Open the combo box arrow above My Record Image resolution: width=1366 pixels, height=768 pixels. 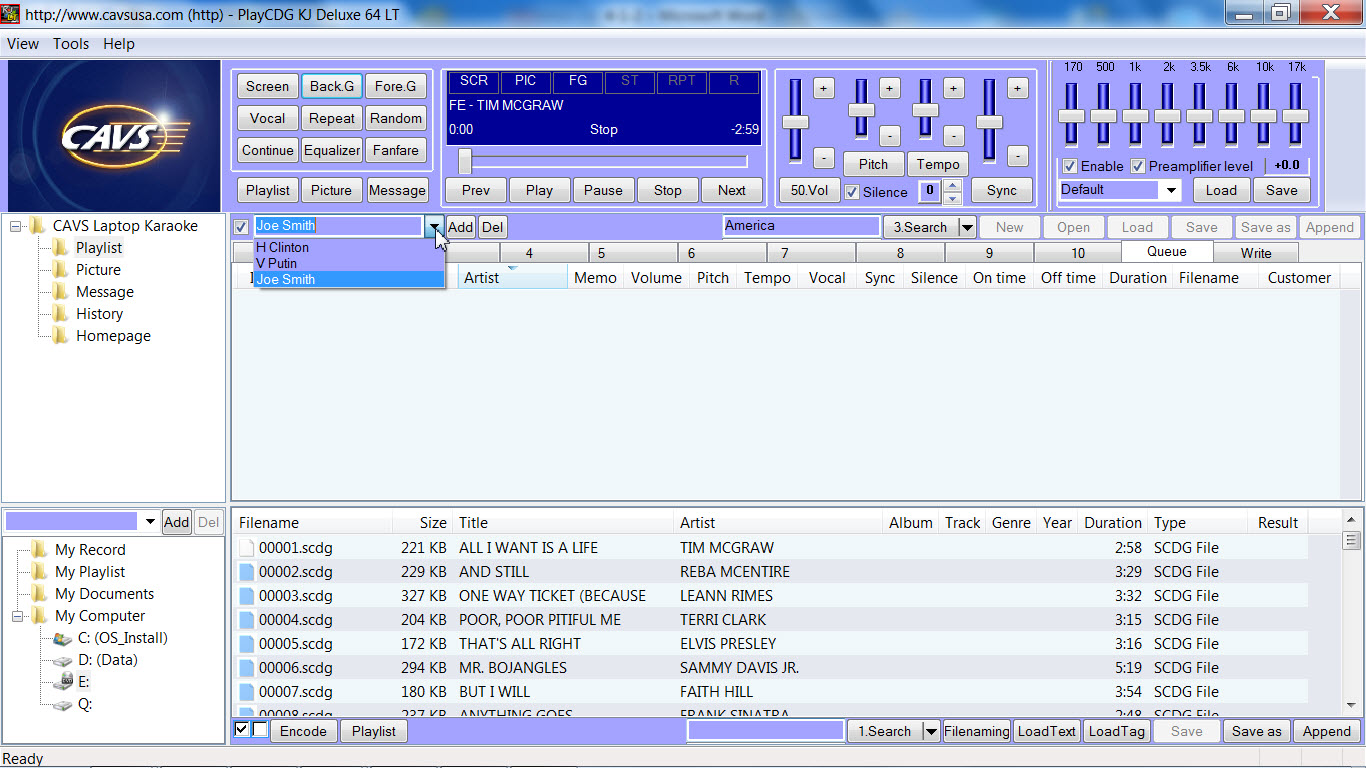click(x=150, y=522)
